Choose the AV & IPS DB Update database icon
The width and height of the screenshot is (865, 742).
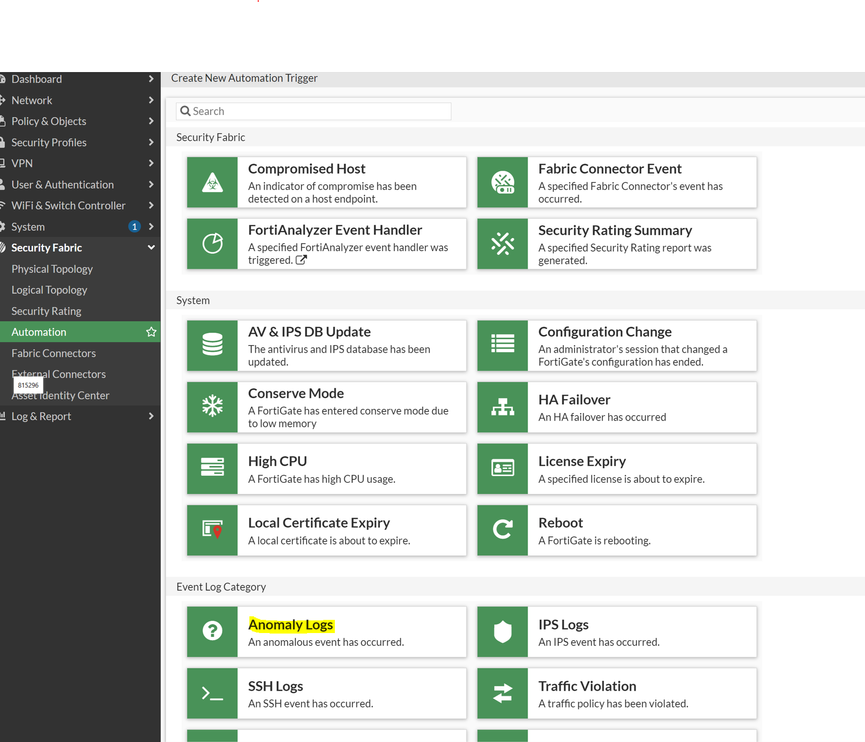pos(212,345)
